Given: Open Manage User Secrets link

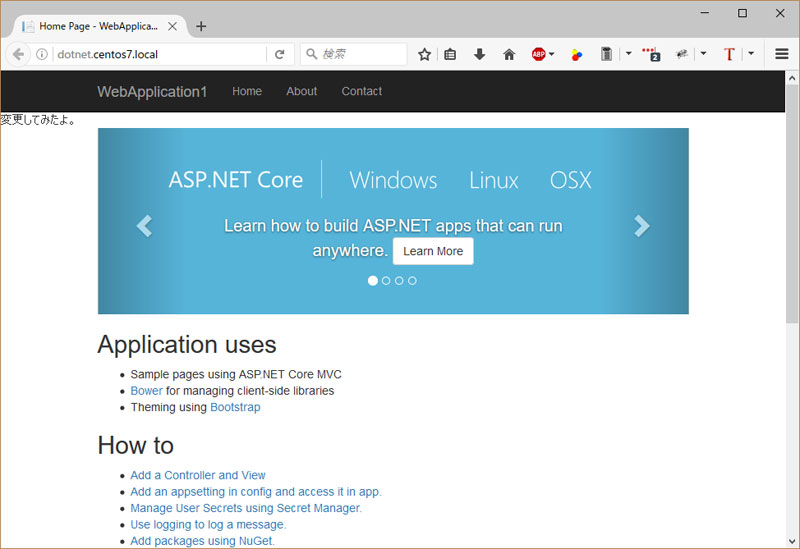Looking at the screenshot, I should [x=246, y=508].
